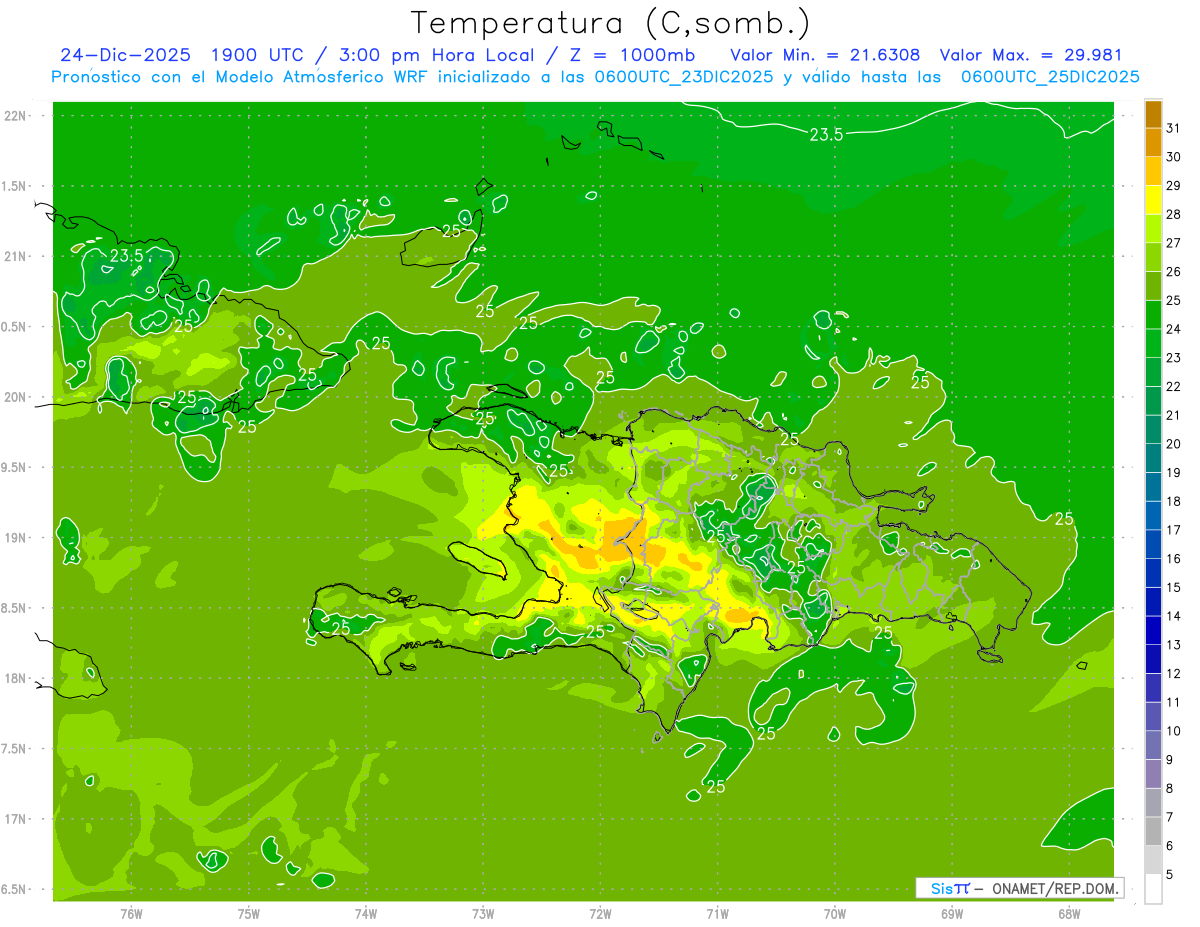Click the "18N" latitude axis label

coord(16,678)
